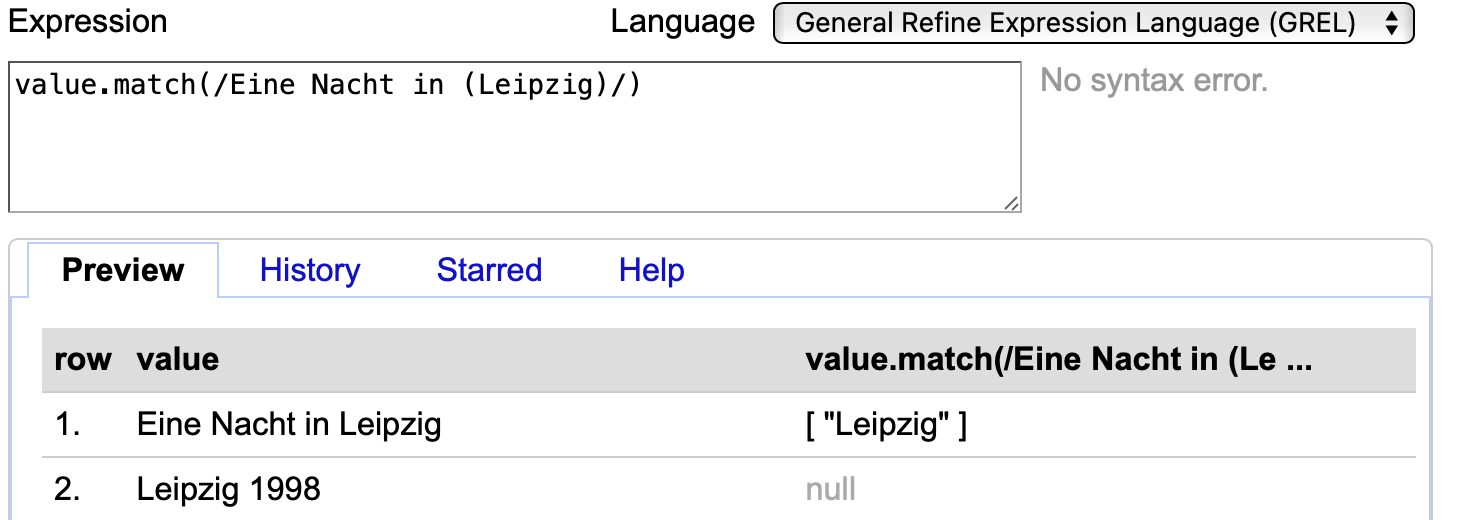Select the "Leipzig 1998" value cell

coord(229,489)
